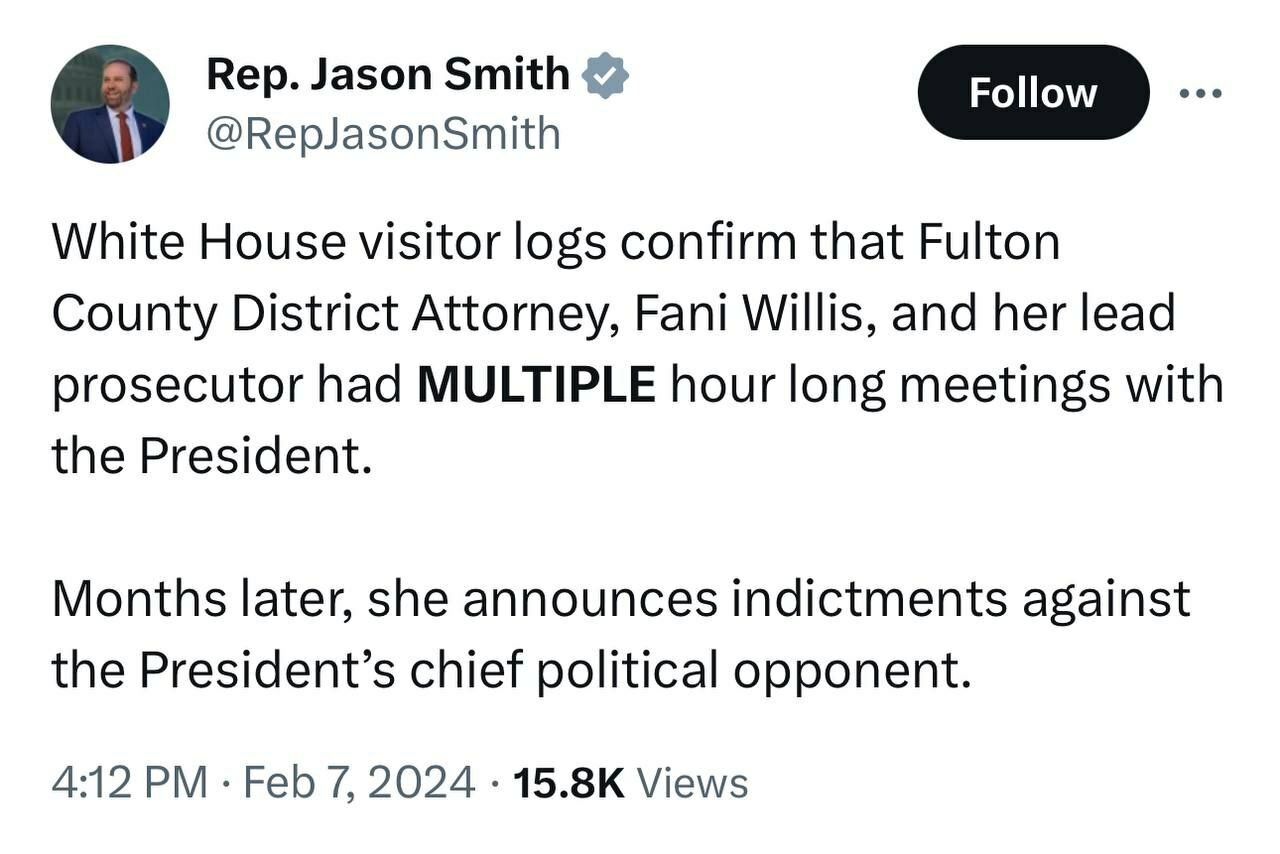Open the @RepJasonSmith handle link
Viewport: 1280px width, 854px height.
(383, 133)
